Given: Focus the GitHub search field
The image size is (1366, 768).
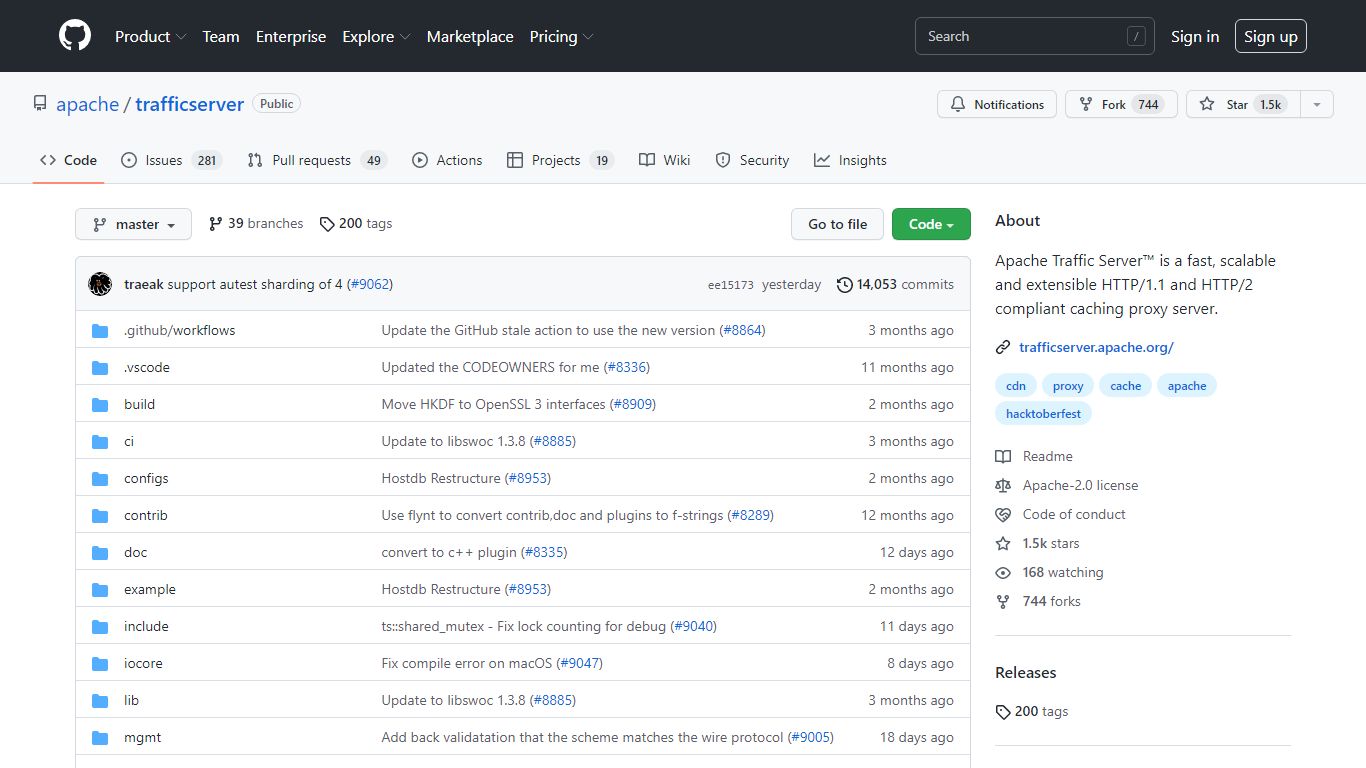Looking at the screenshot, I should pyautogui.click(x=1035, y=36).
